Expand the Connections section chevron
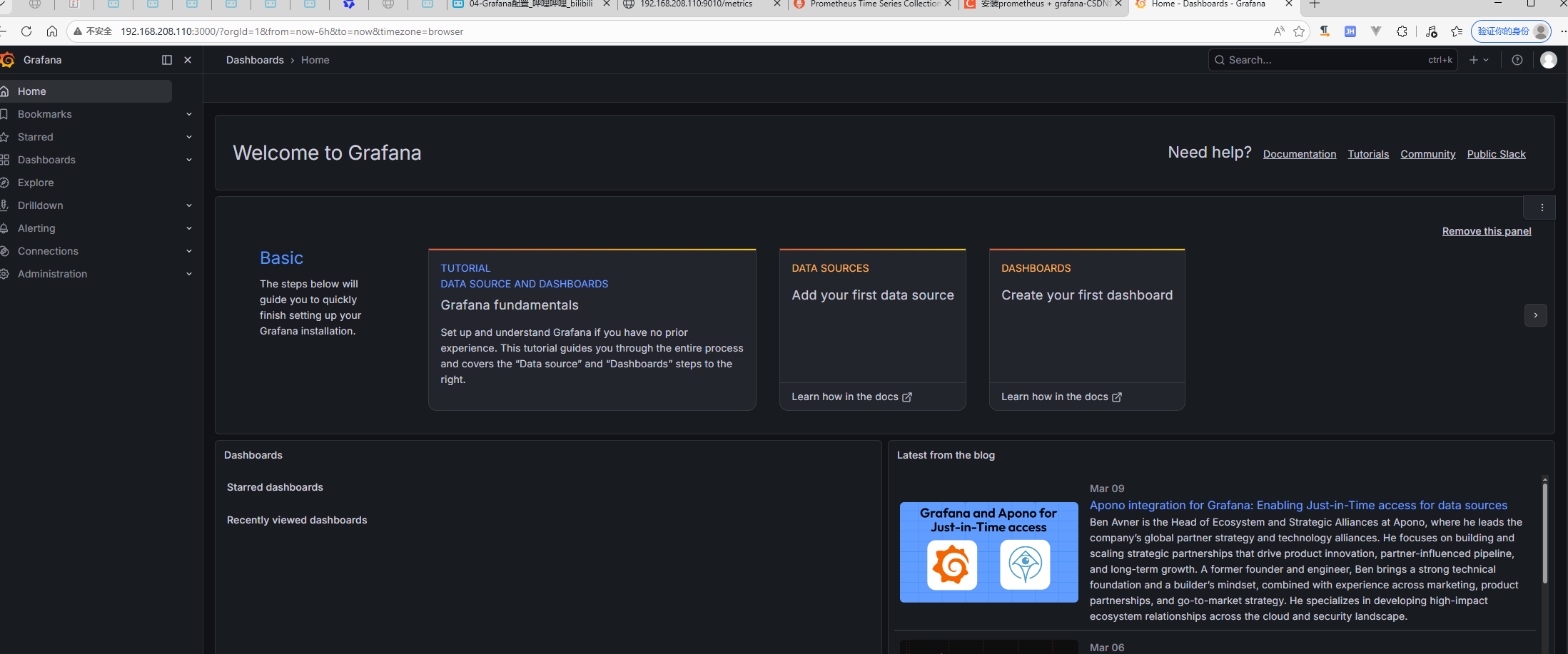 click(x=189, y=251)
